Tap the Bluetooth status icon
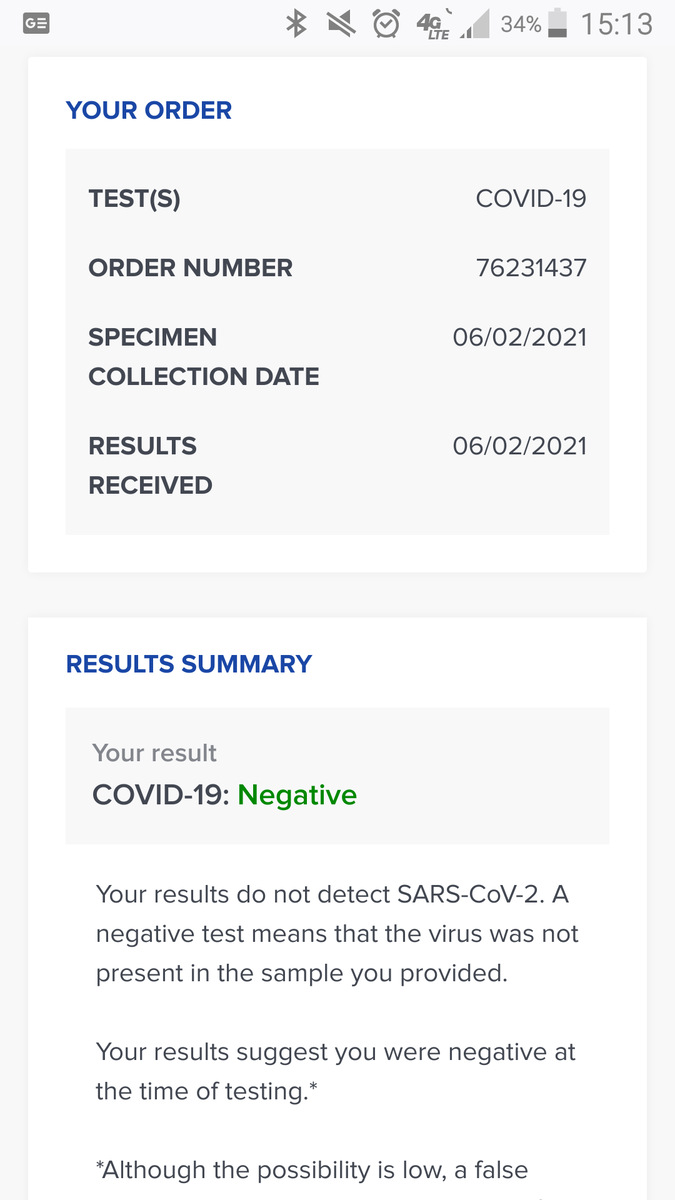The image size is (675, 1200). coord(297,23)
